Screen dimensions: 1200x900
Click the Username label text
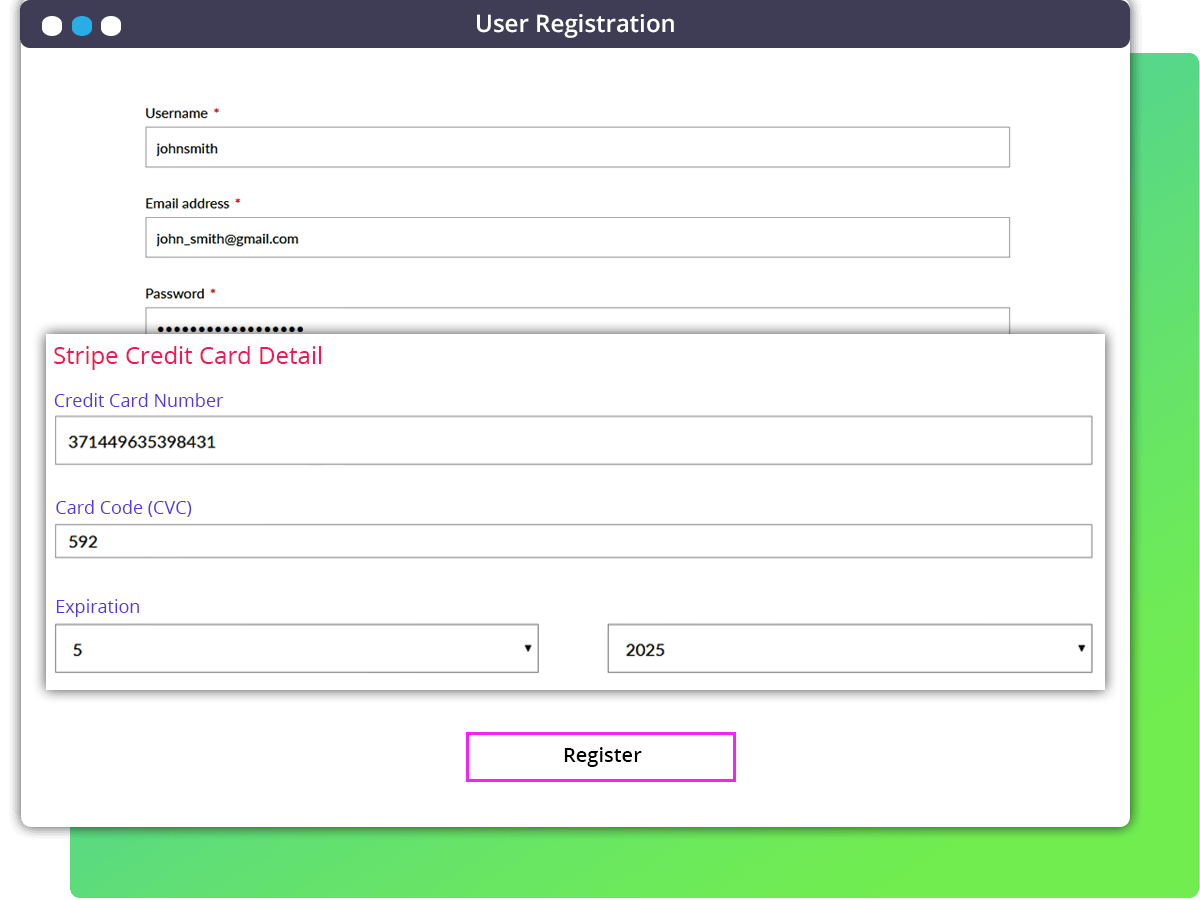point(176,113)
